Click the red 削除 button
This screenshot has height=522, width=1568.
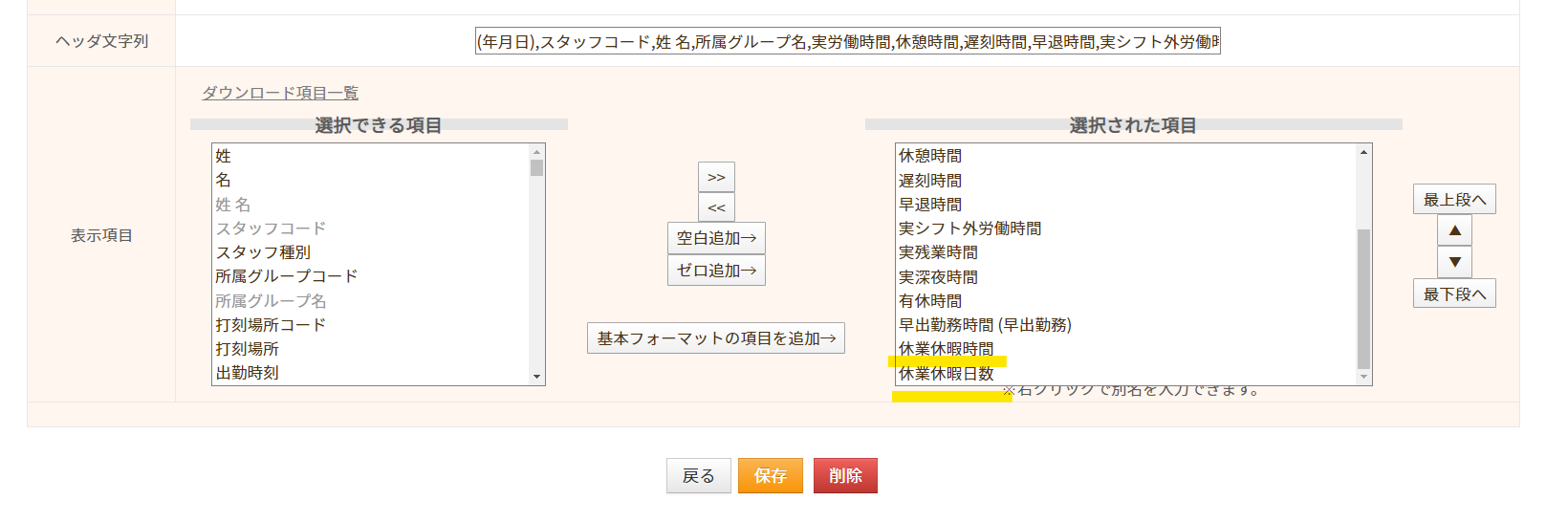pos(845,475)
